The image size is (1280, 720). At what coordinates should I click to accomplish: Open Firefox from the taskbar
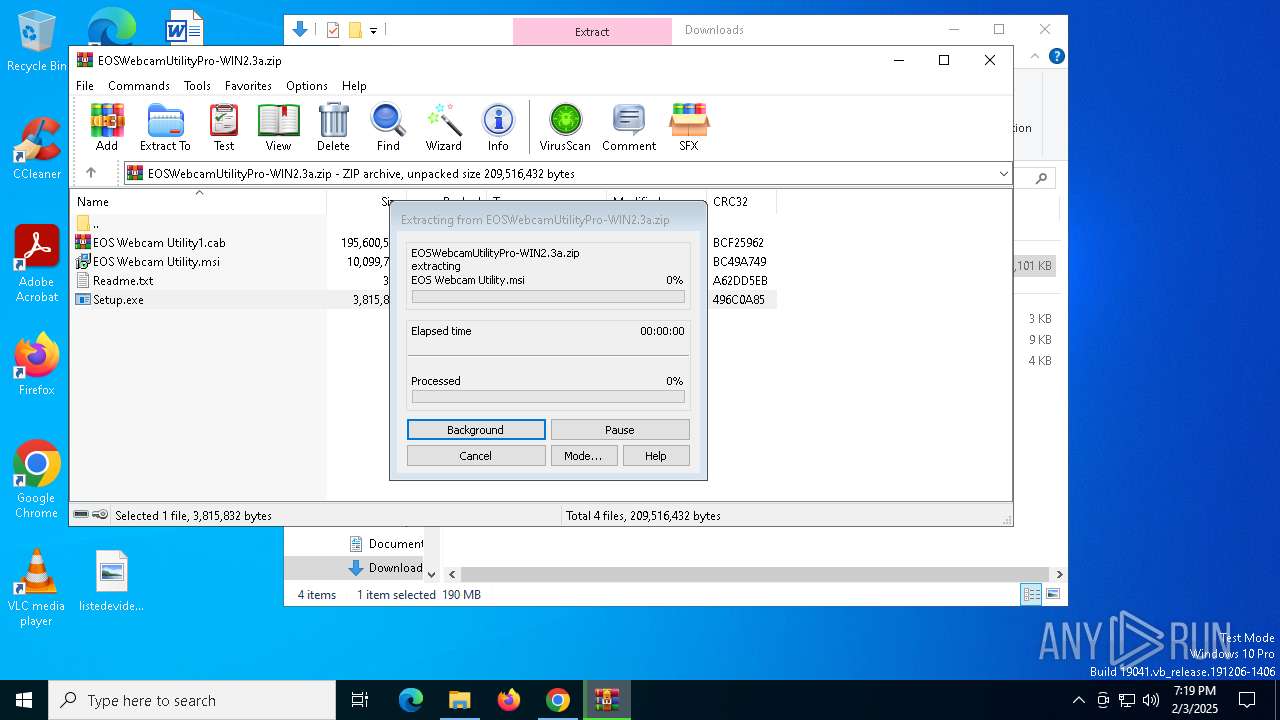coord(509,700)
